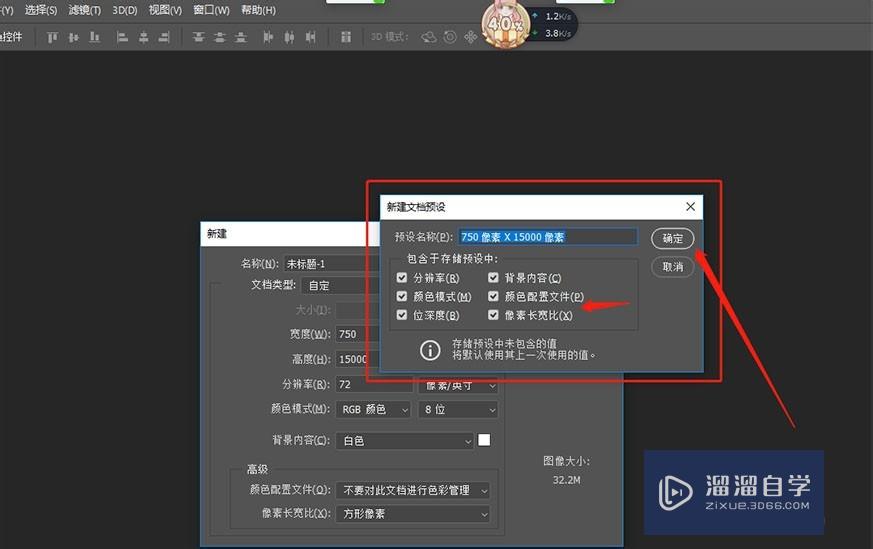Uncheck the 像素长宽比(X) checkbox
This screenshot has width=873, height=549.
coord(493,315)
